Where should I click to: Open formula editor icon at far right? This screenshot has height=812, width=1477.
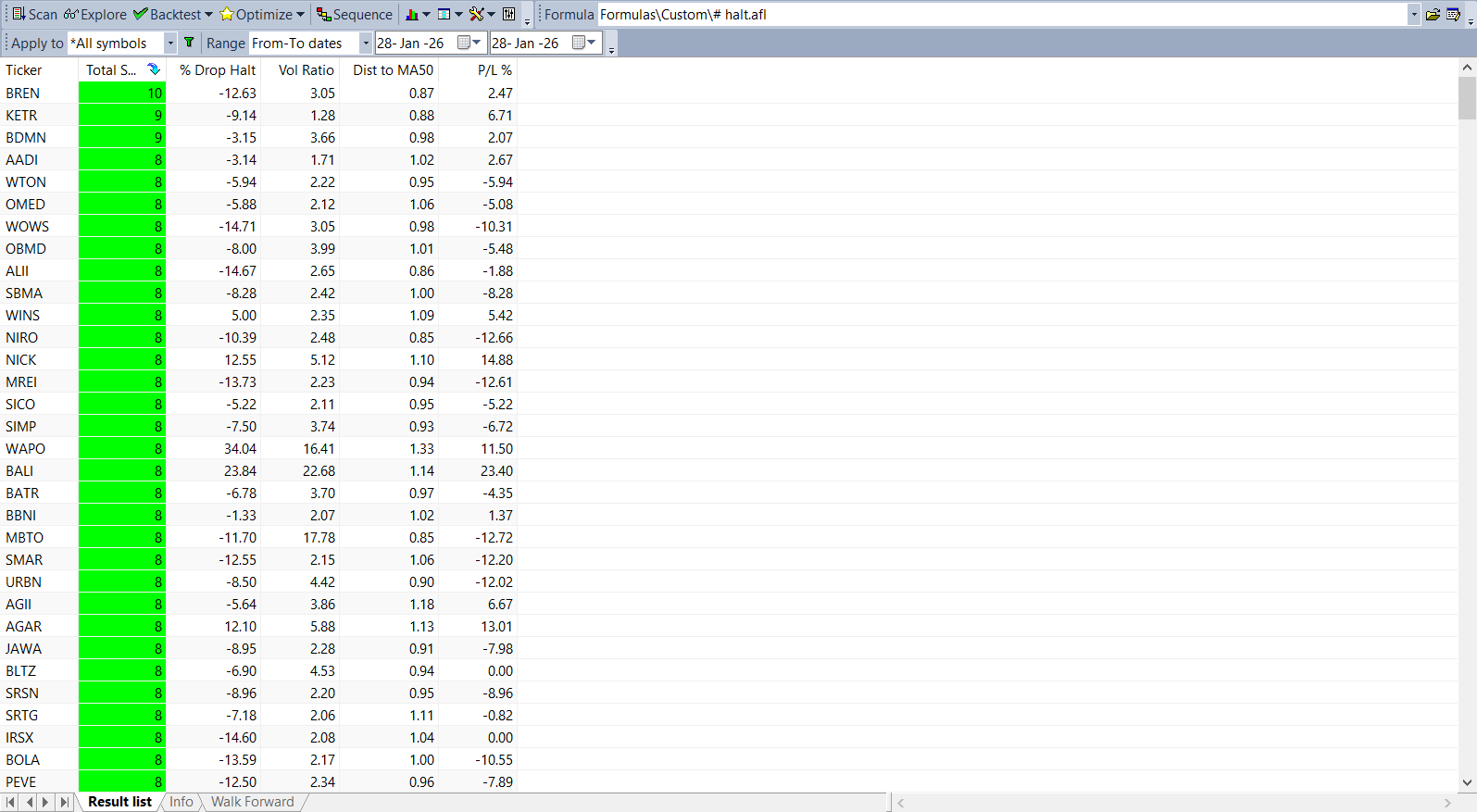point(1454,15)
